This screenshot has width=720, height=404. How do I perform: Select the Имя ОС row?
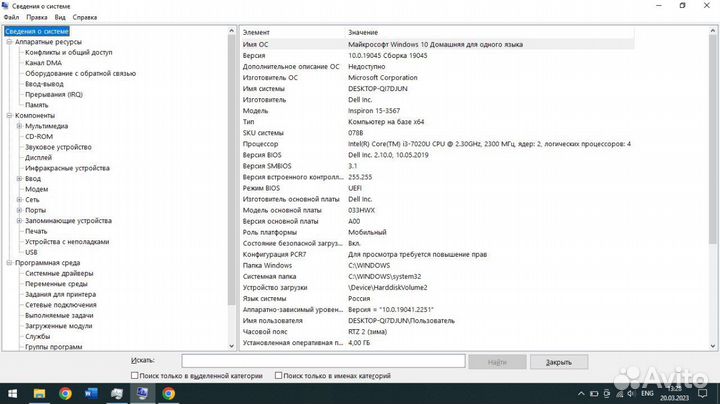437,45
